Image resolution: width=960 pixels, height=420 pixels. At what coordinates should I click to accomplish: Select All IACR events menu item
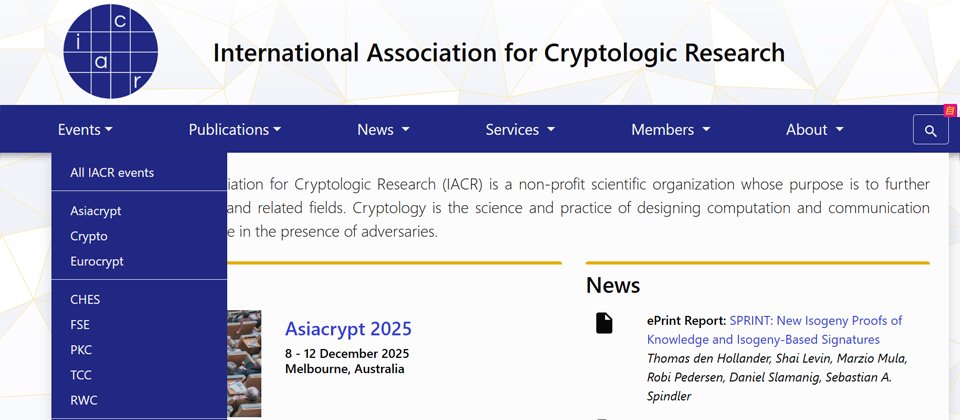(112, 173)
